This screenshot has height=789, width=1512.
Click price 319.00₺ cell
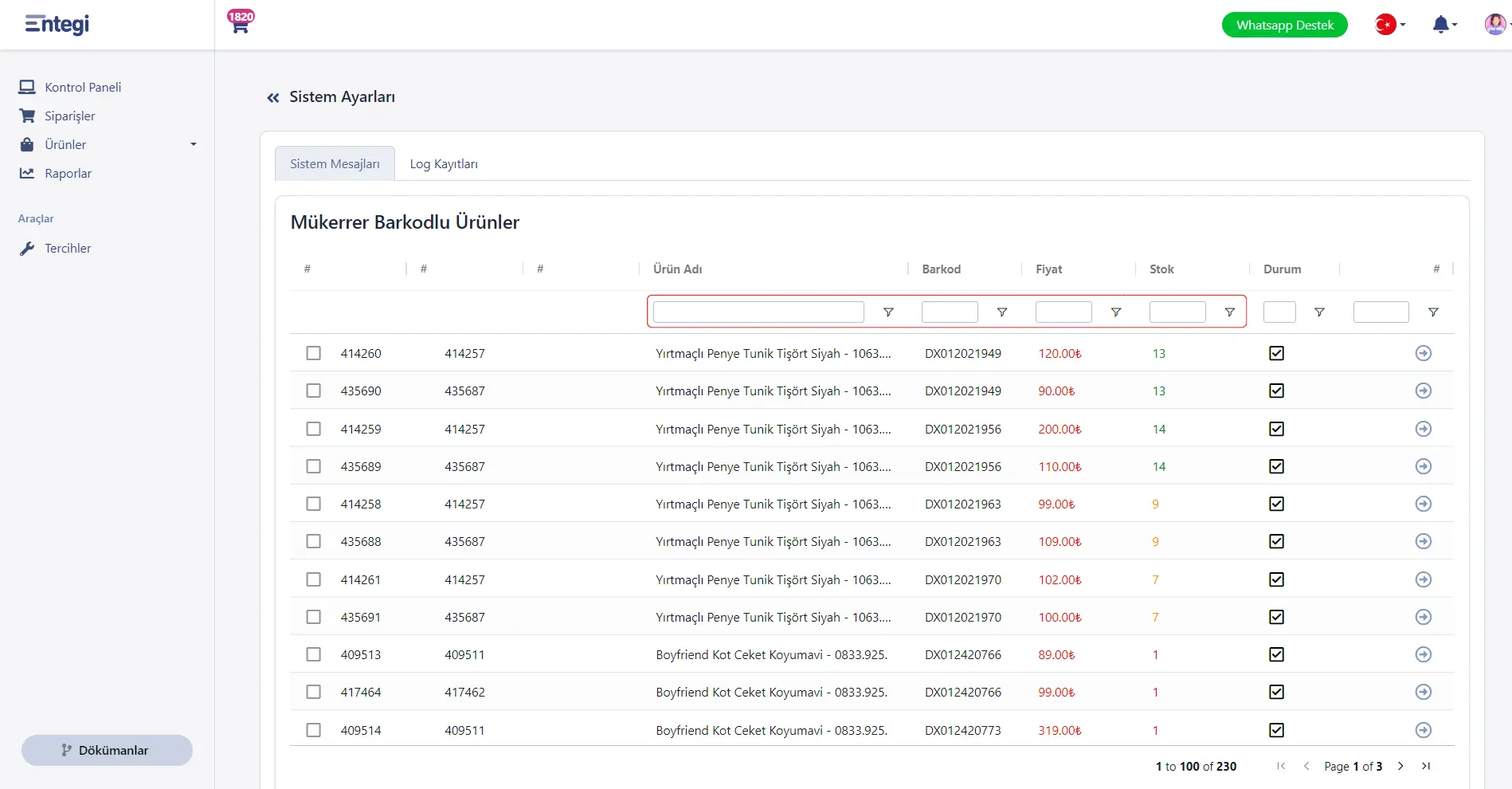[x=1060, y=730]
